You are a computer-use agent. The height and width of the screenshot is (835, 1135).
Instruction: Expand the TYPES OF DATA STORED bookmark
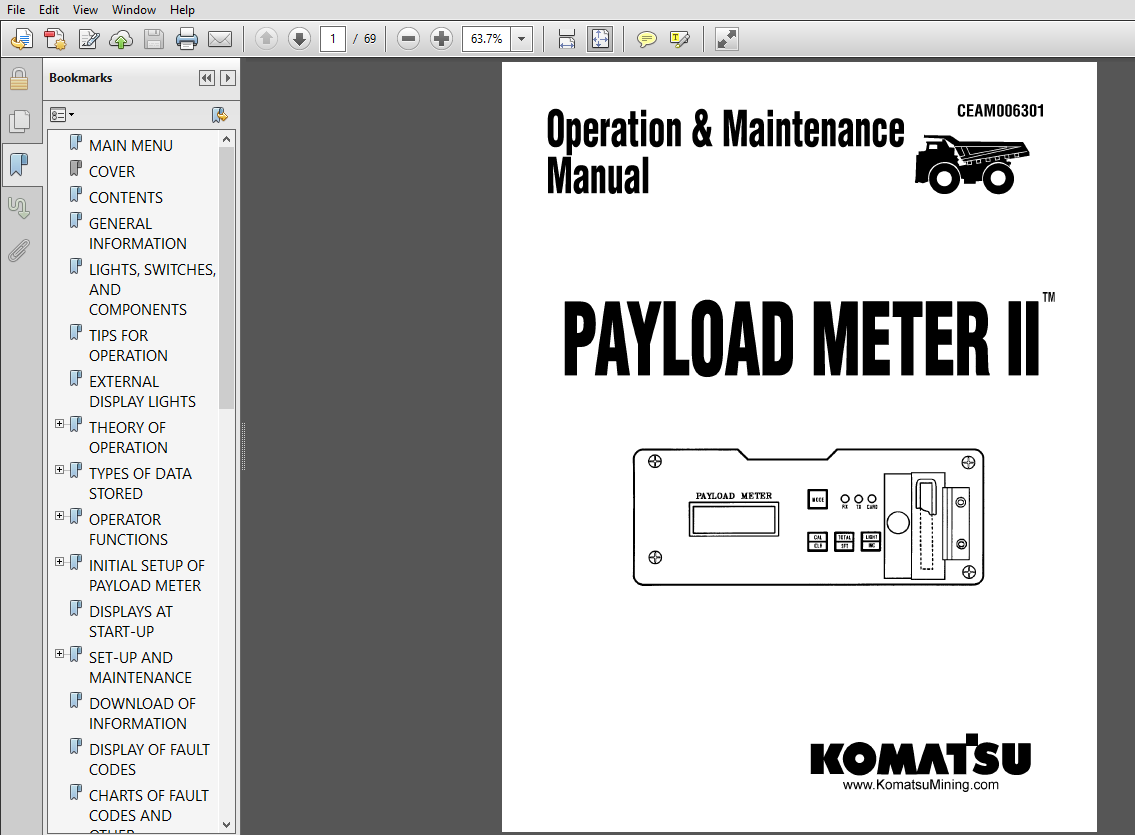59,470
